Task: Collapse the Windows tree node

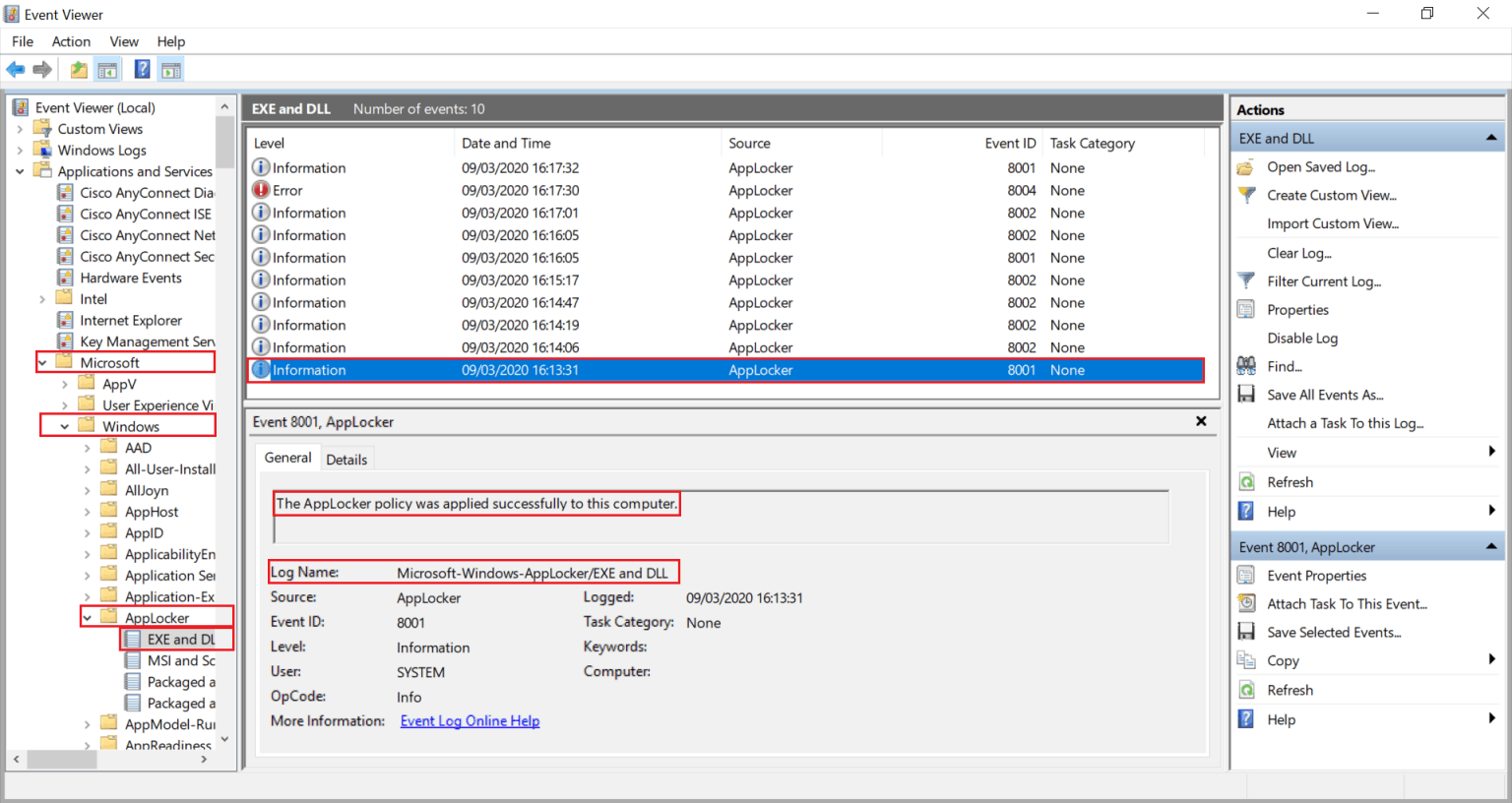Action: [x=66, y=425]
